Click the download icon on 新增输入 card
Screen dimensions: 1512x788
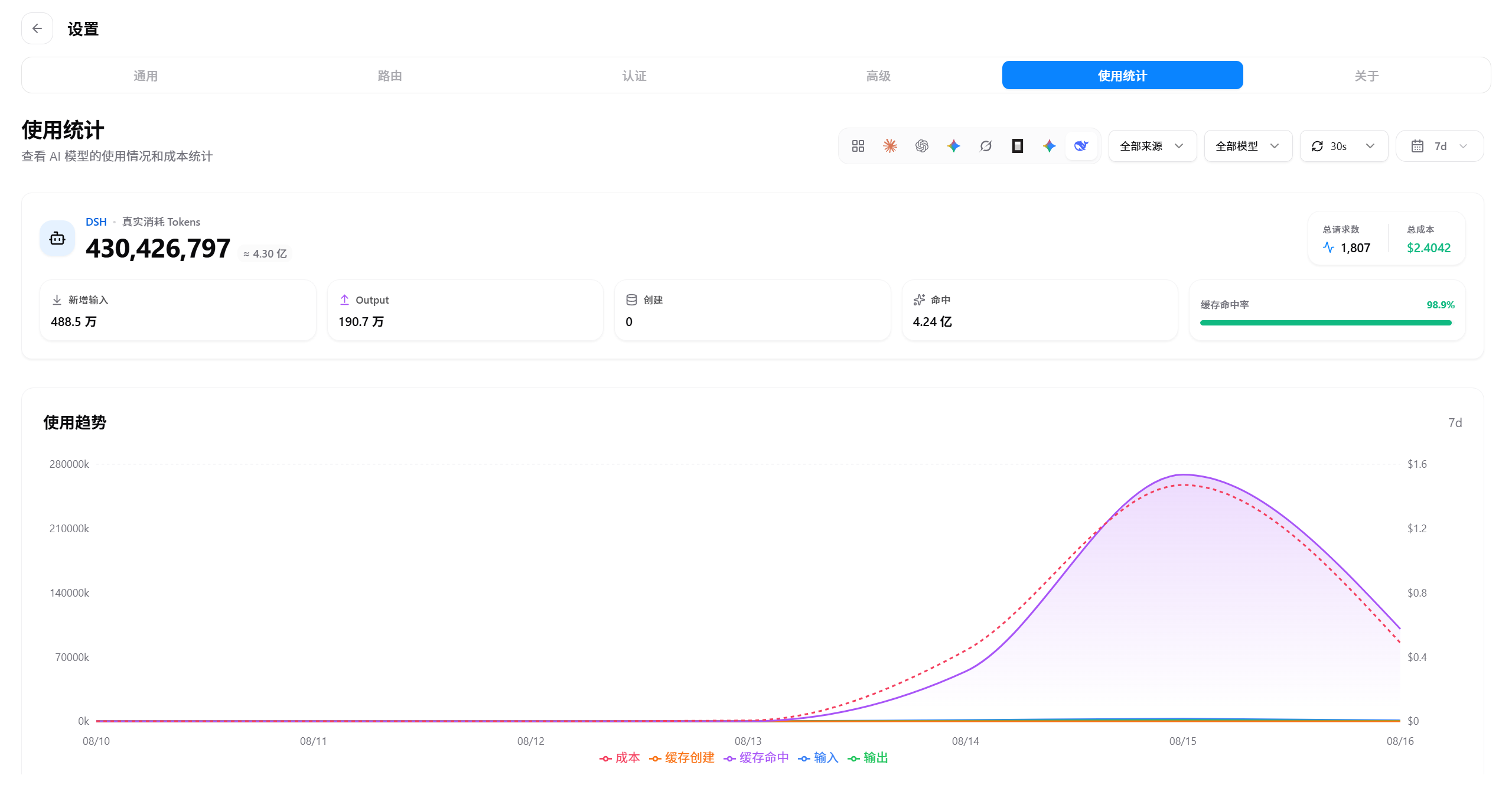57,300
